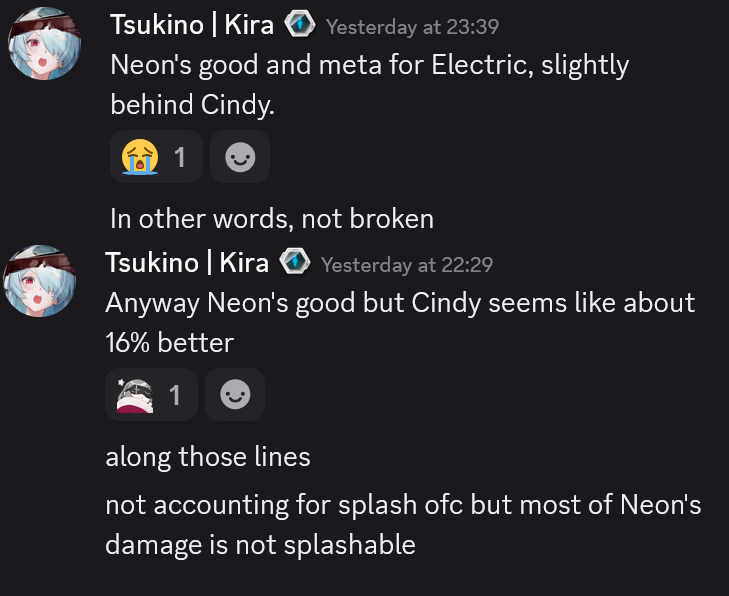Click the 'Yesterday at 23:39' timestamp

coord(412,26)
